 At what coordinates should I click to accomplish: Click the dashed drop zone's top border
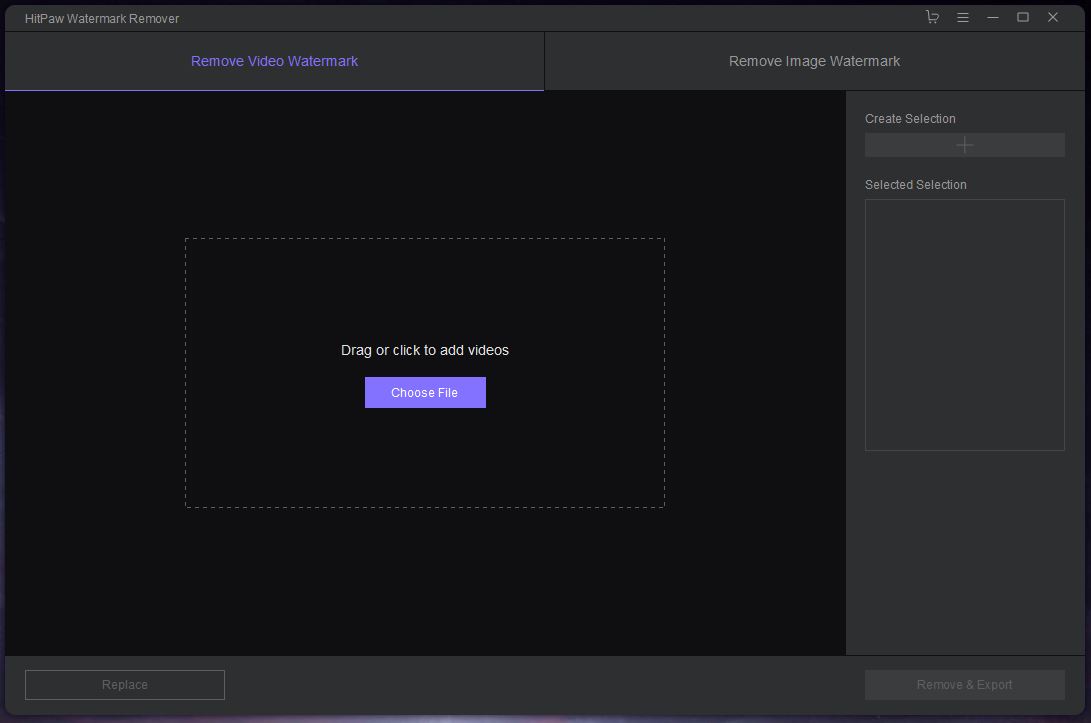pyautogui.click(x=425, y=239)
